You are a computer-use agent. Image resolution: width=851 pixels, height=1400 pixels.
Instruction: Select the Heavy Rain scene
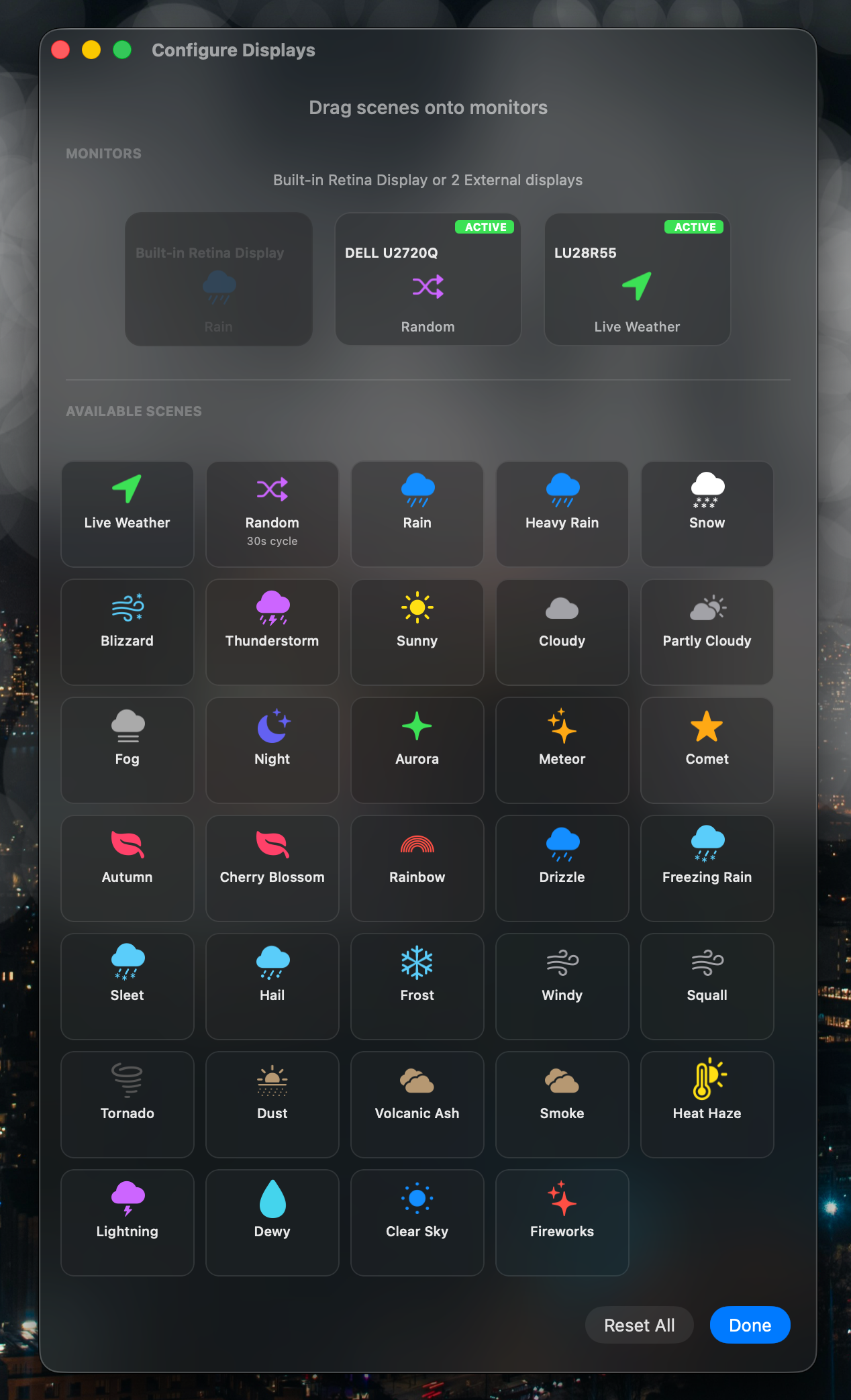click(562, 514)
